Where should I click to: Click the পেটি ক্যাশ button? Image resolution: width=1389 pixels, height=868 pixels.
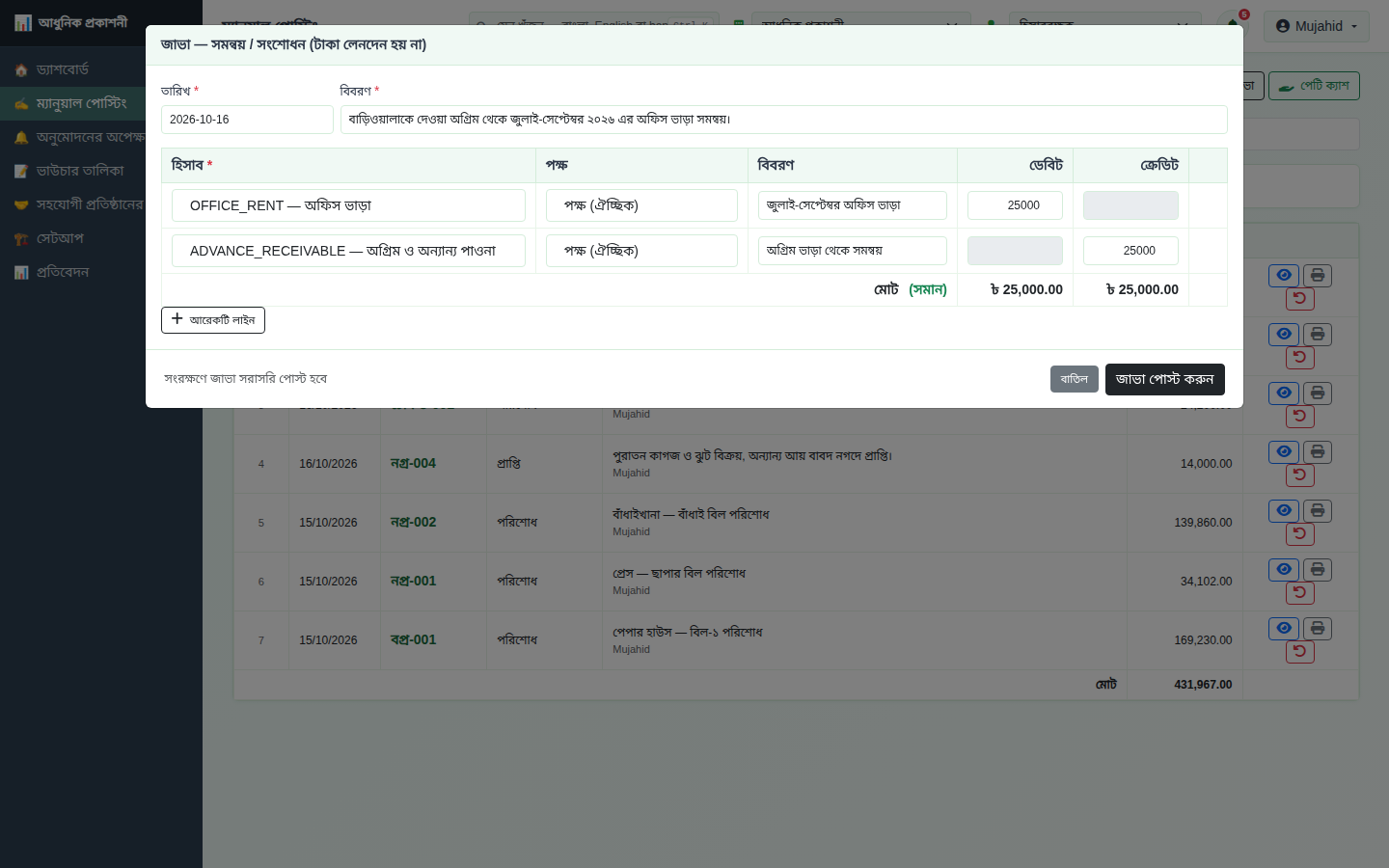click(x=1314, y=86)
